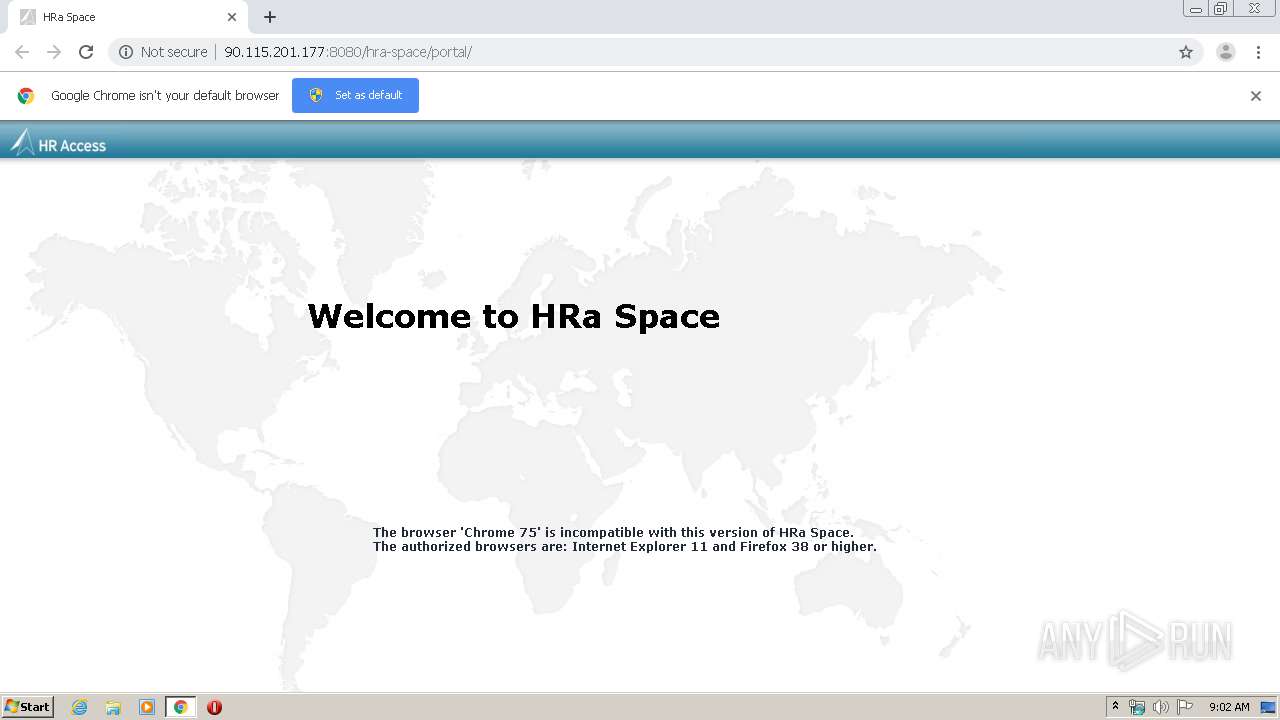Viewport: 1280px width, 720px height.
Task: Open the Chrome three-dot menu
Action: [x=1258, y=52]
